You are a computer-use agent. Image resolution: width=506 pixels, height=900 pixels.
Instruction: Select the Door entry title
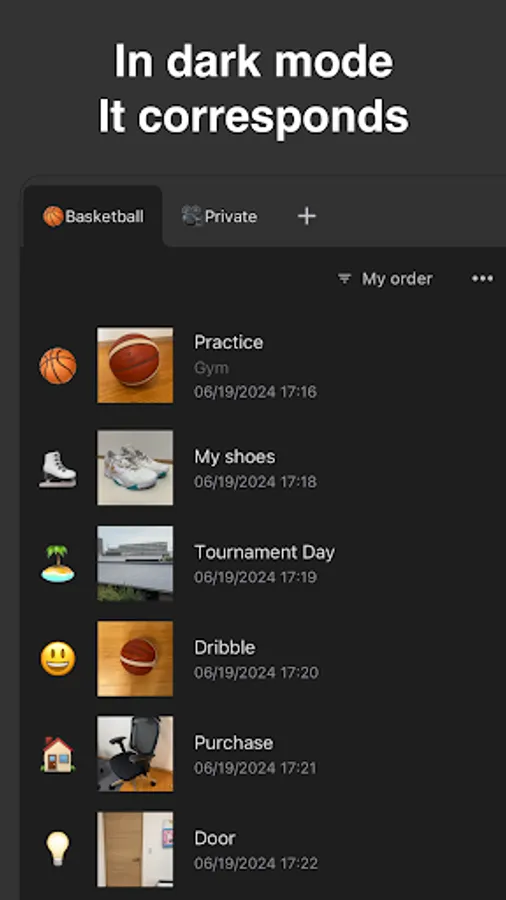[x=215, y=838]
